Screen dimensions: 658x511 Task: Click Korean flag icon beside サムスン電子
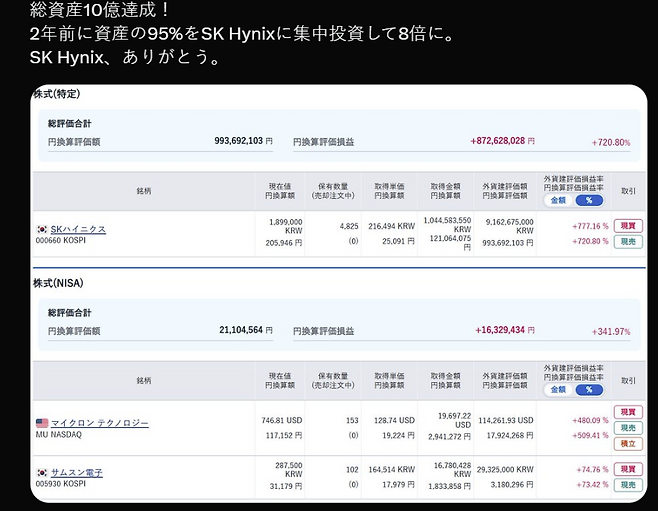[x=42, y=473]
